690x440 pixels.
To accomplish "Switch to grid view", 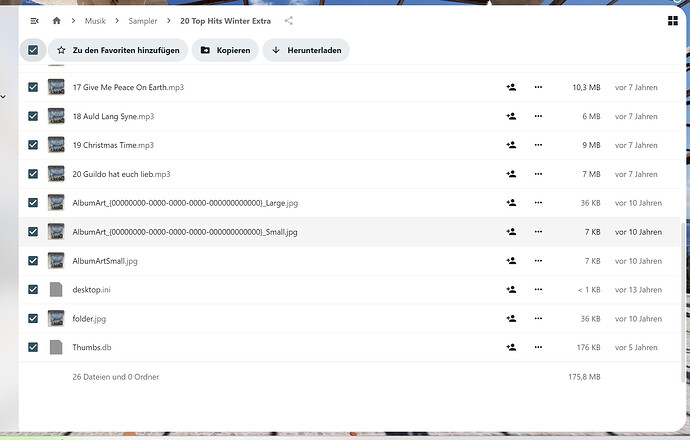I will [x=673, y=21].
